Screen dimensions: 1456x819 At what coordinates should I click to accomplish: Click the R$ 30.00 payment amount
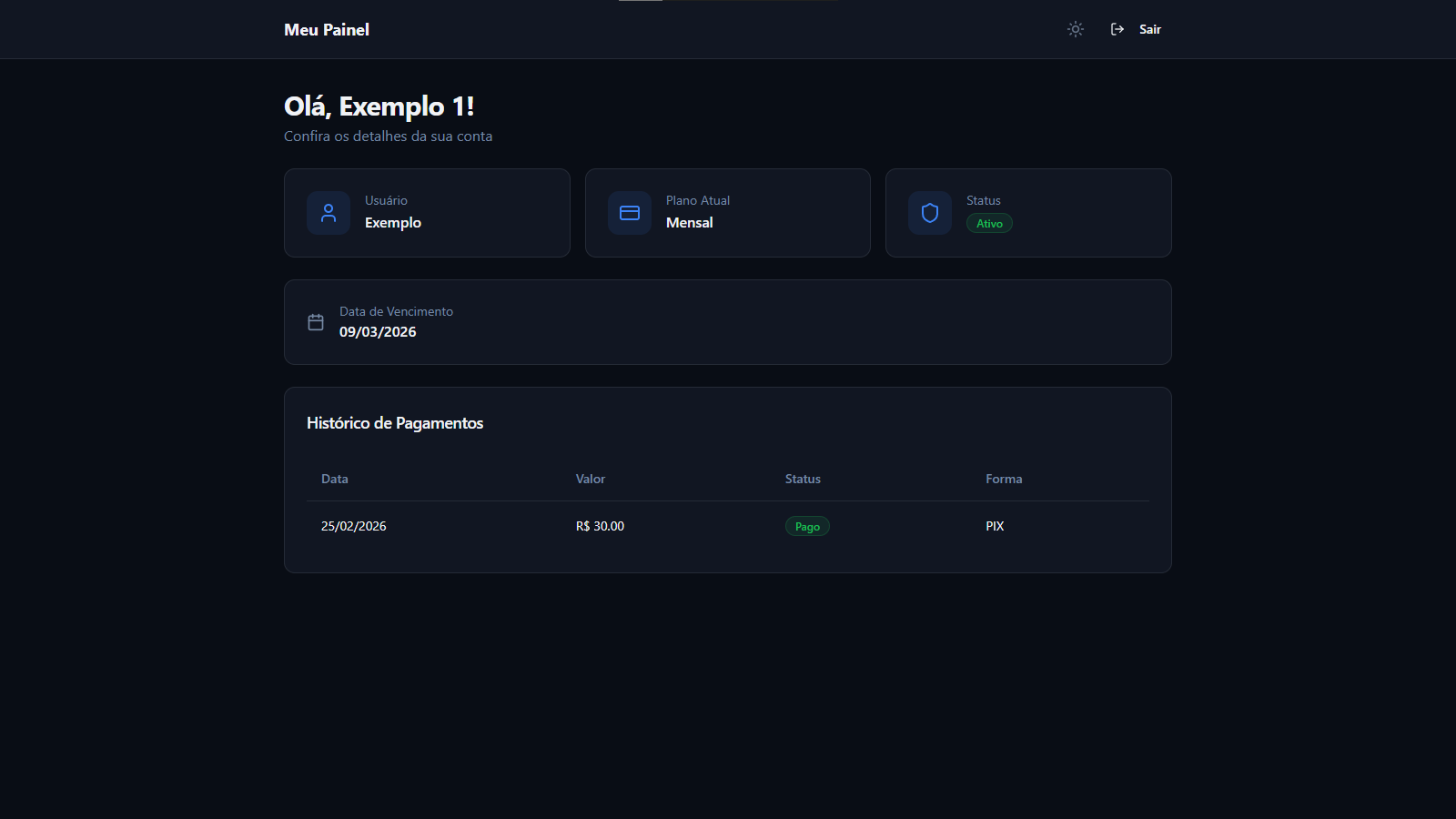click(601, 526)
